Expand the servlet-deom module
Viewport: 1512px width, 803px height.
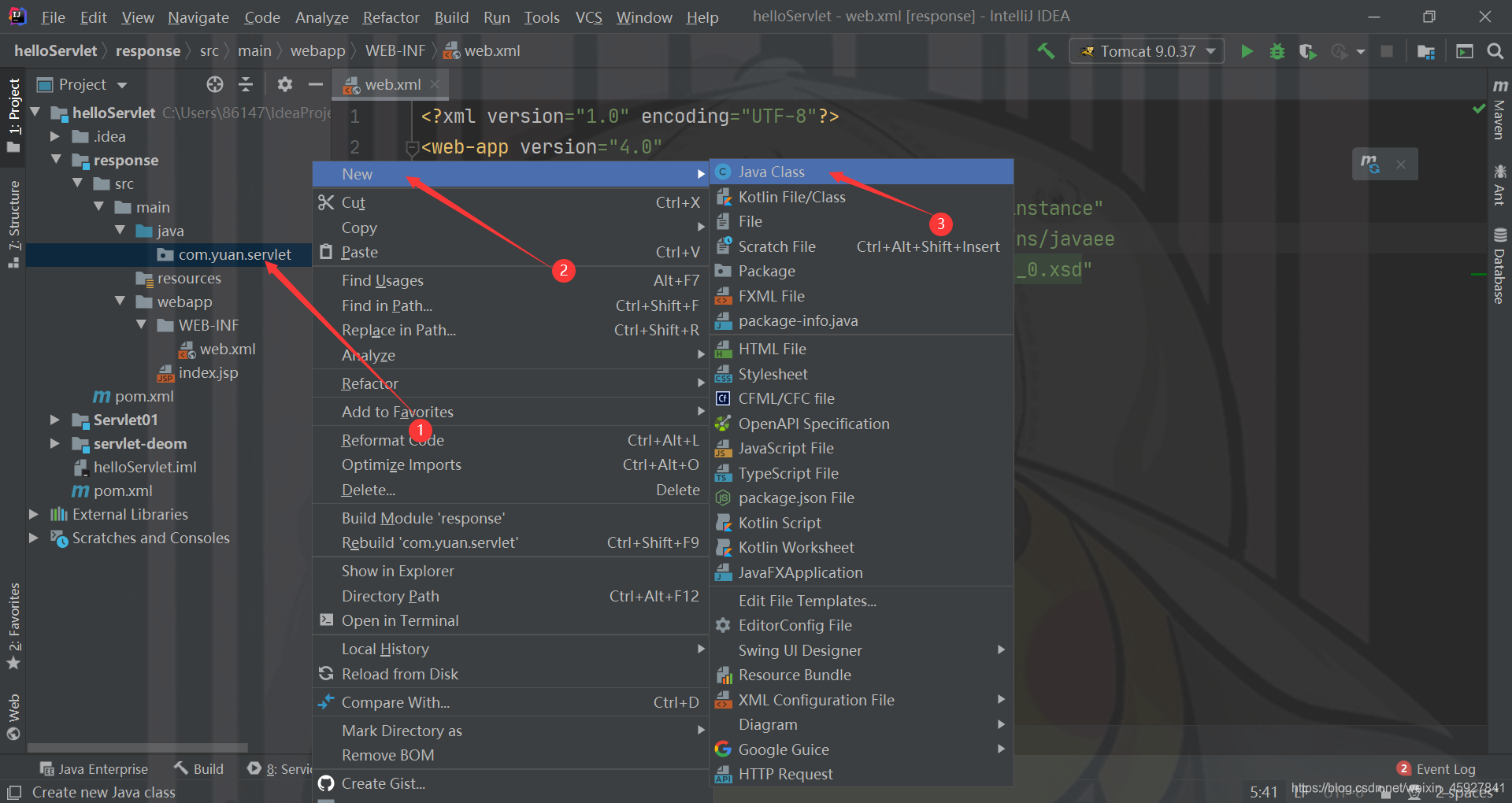[x=54, y=443]
